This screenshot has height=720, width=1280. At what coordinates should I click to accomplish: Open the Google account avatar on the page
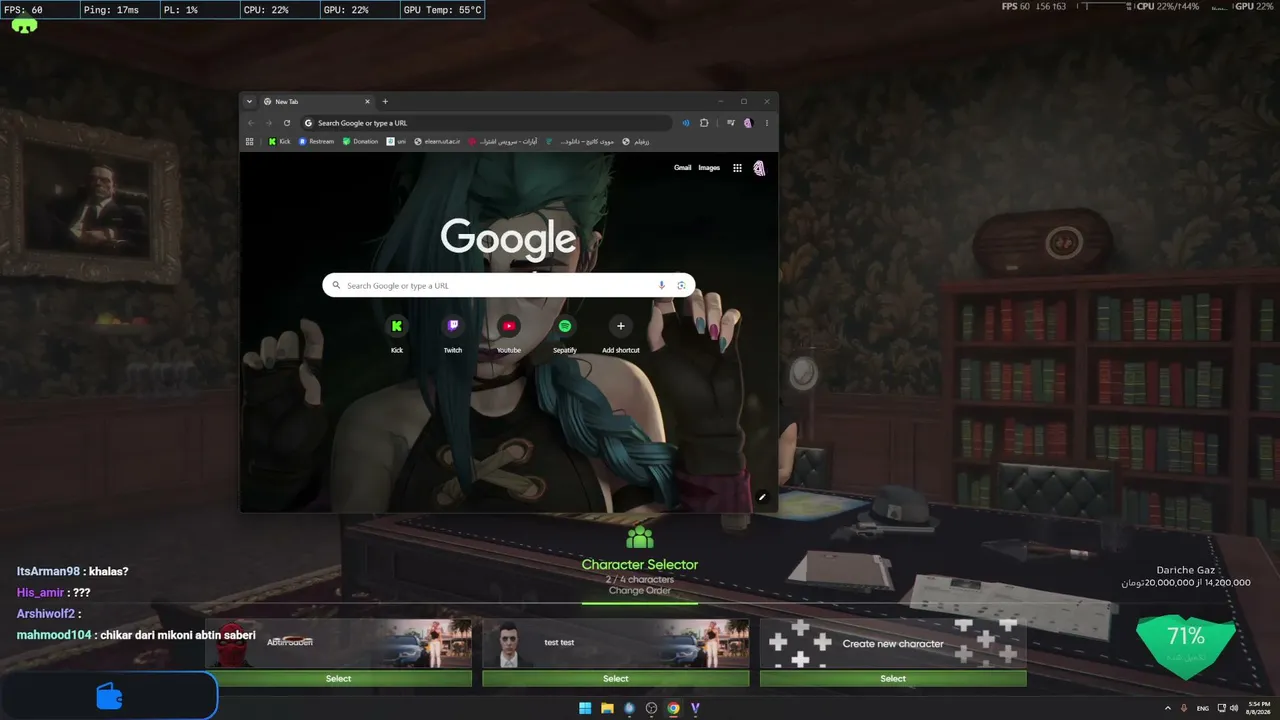point(759,168)
